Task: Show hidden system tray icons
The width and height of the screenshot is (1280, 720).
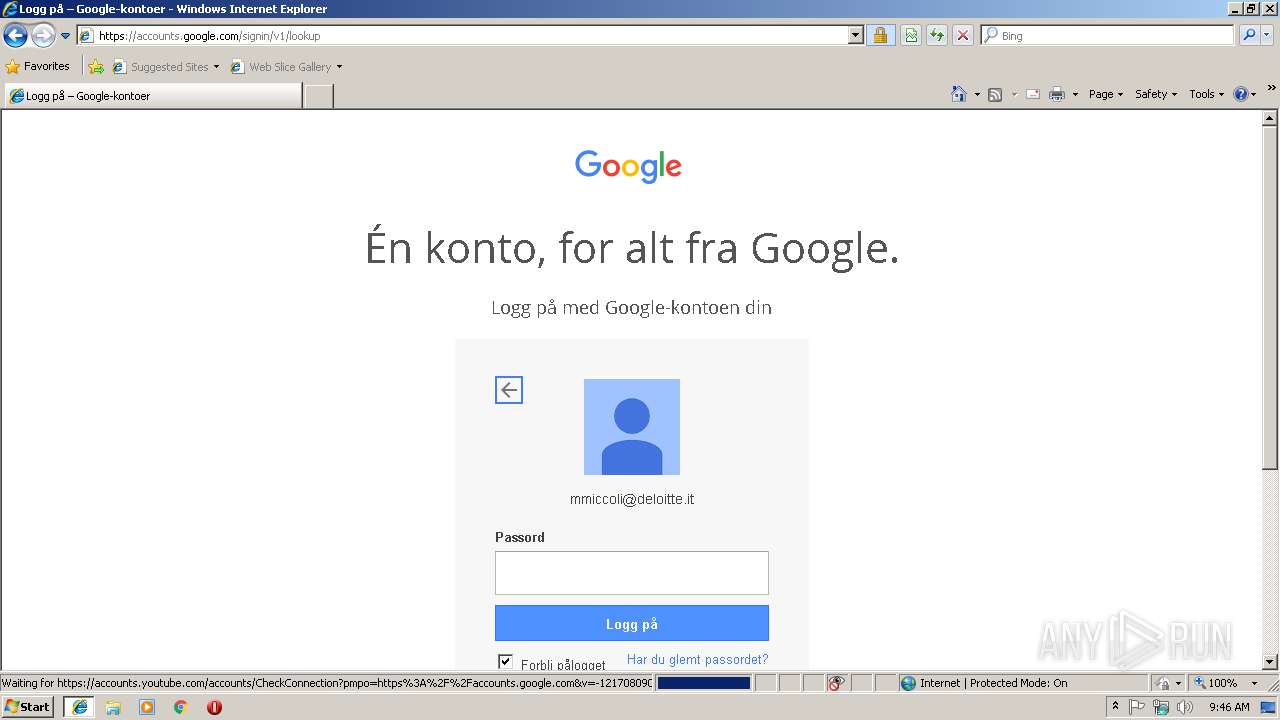Action: (1115, 707)
